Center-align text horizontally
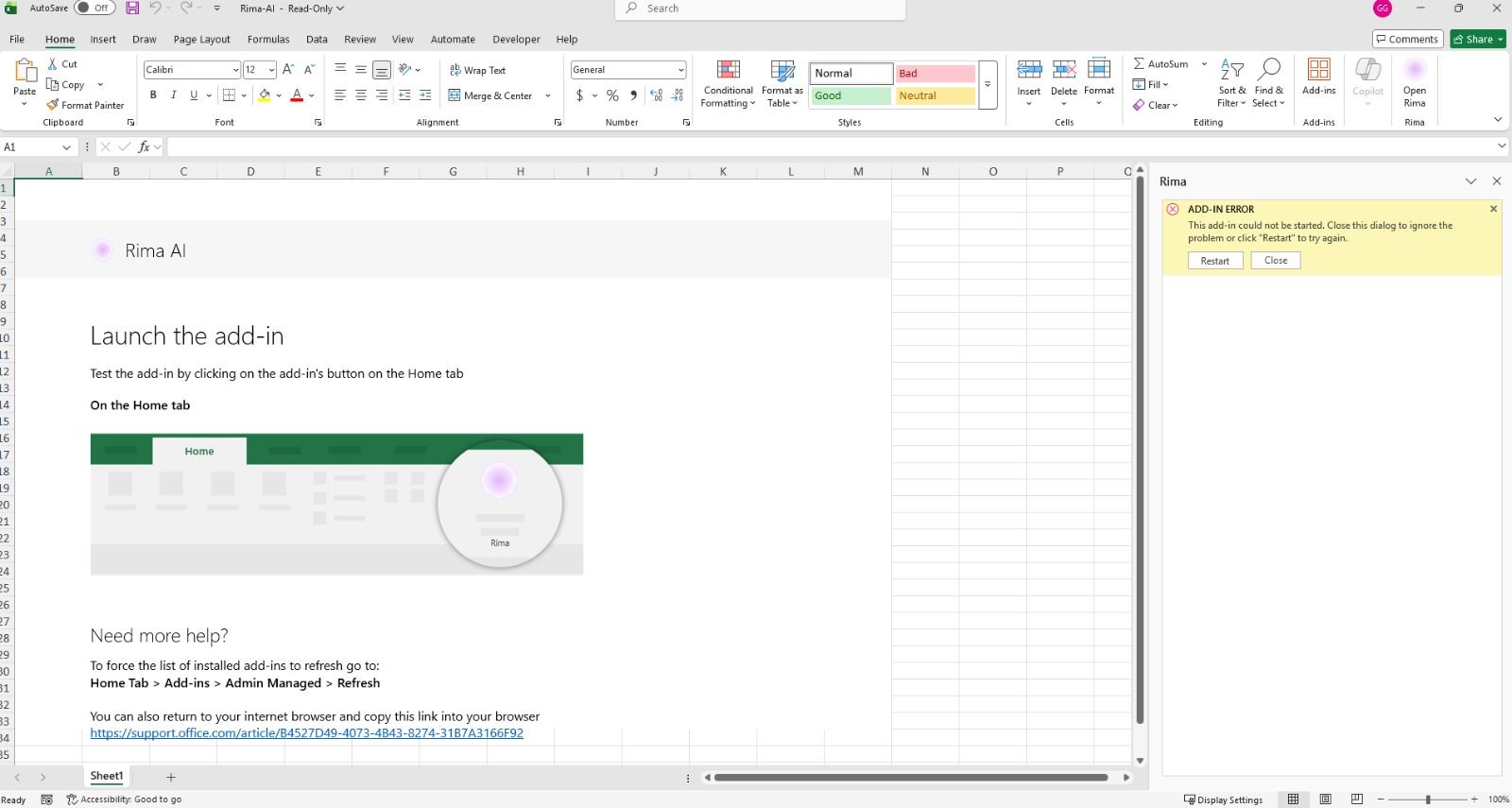Viewport: 1512px width, 808px height. tap(361, 95)
